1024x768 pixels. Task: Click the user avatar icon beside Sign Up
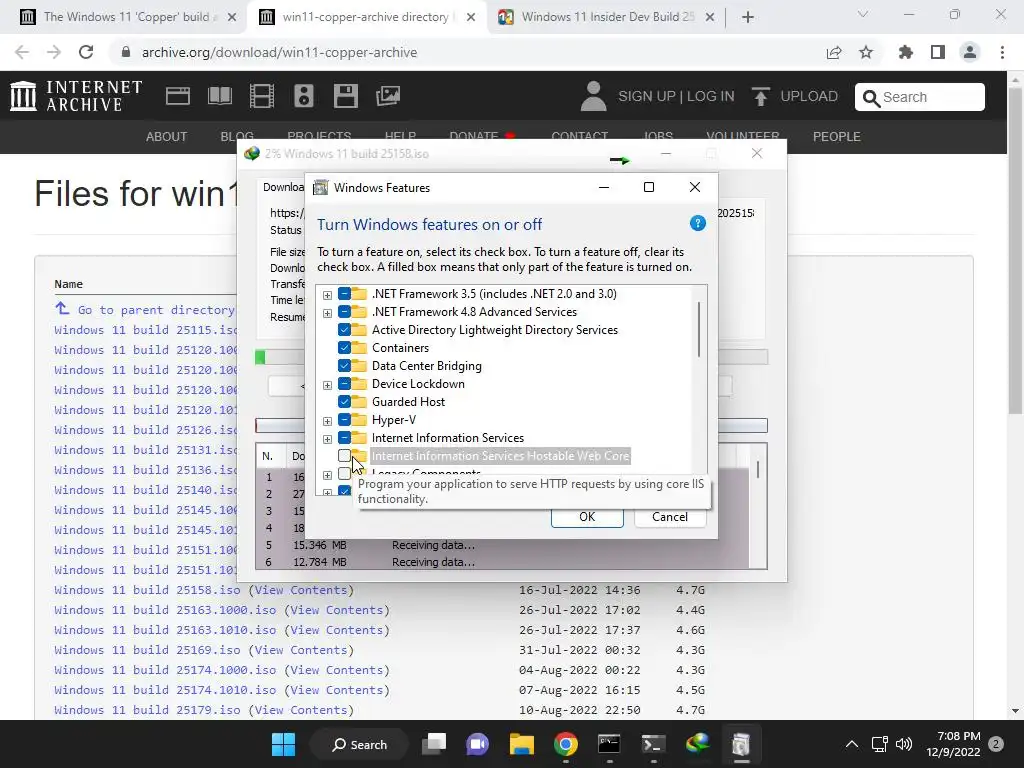point(593,96)
